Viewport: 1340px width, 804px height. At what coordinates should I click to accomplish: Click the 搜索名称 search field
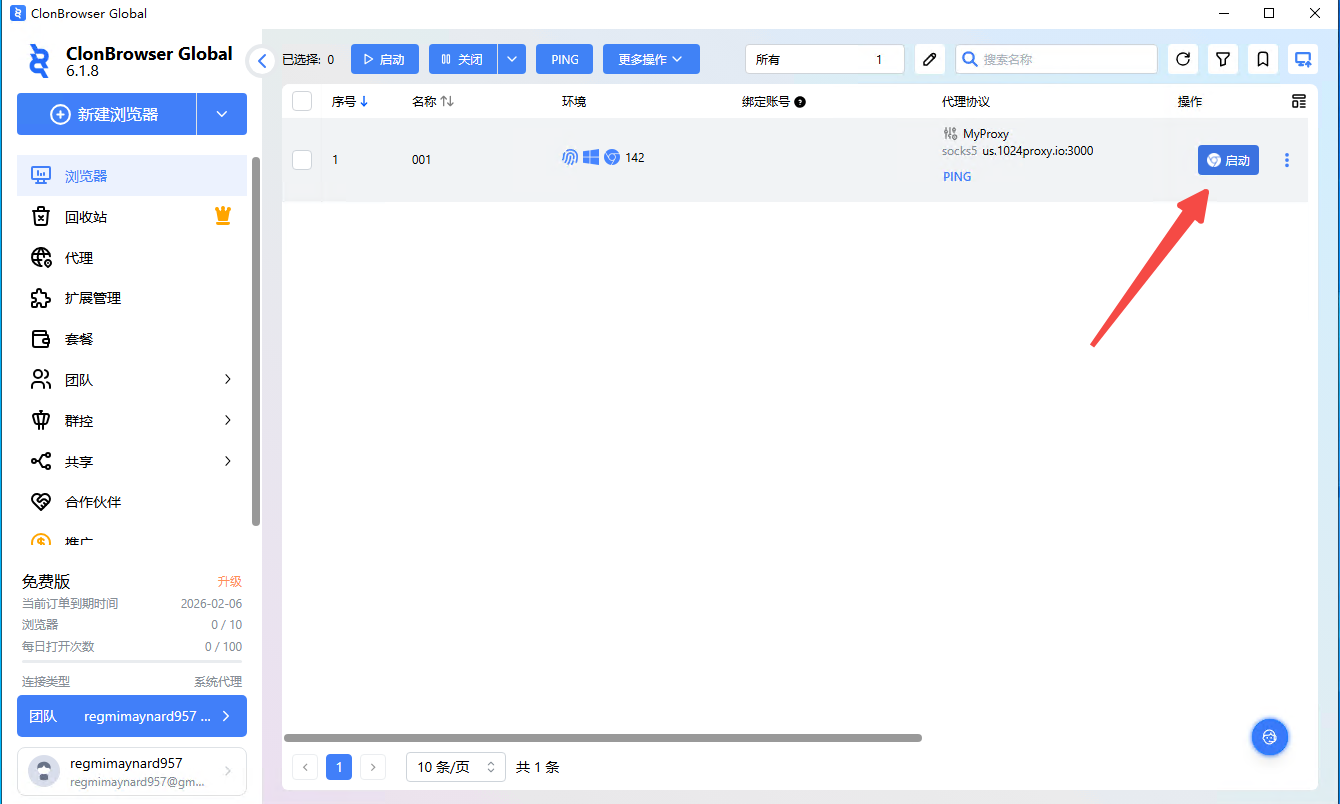point(1065,59)
